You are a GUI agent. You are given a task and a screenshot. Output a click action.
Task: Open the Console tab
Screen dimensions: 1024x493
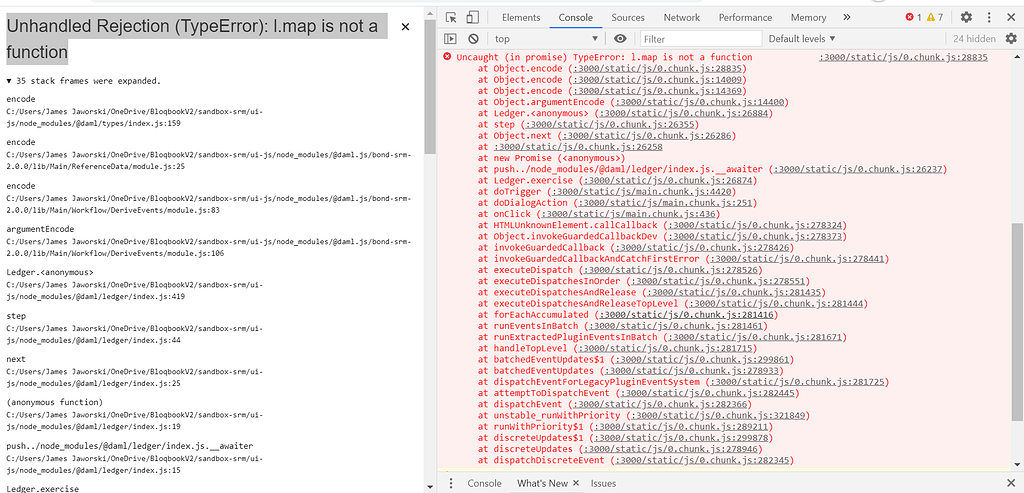(x=575, y=18)
